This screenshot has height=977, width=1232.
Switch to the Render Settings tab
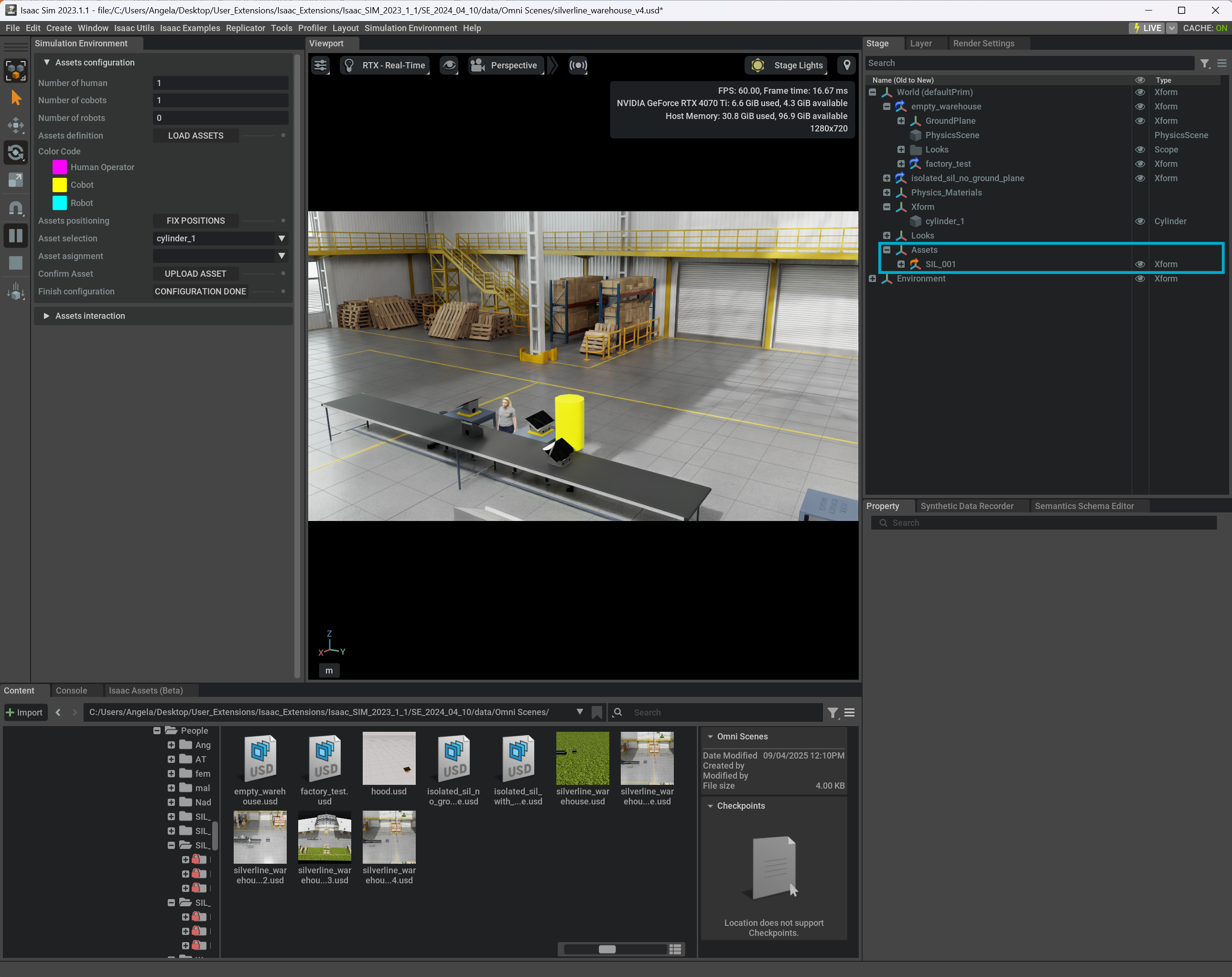(983, 43)
